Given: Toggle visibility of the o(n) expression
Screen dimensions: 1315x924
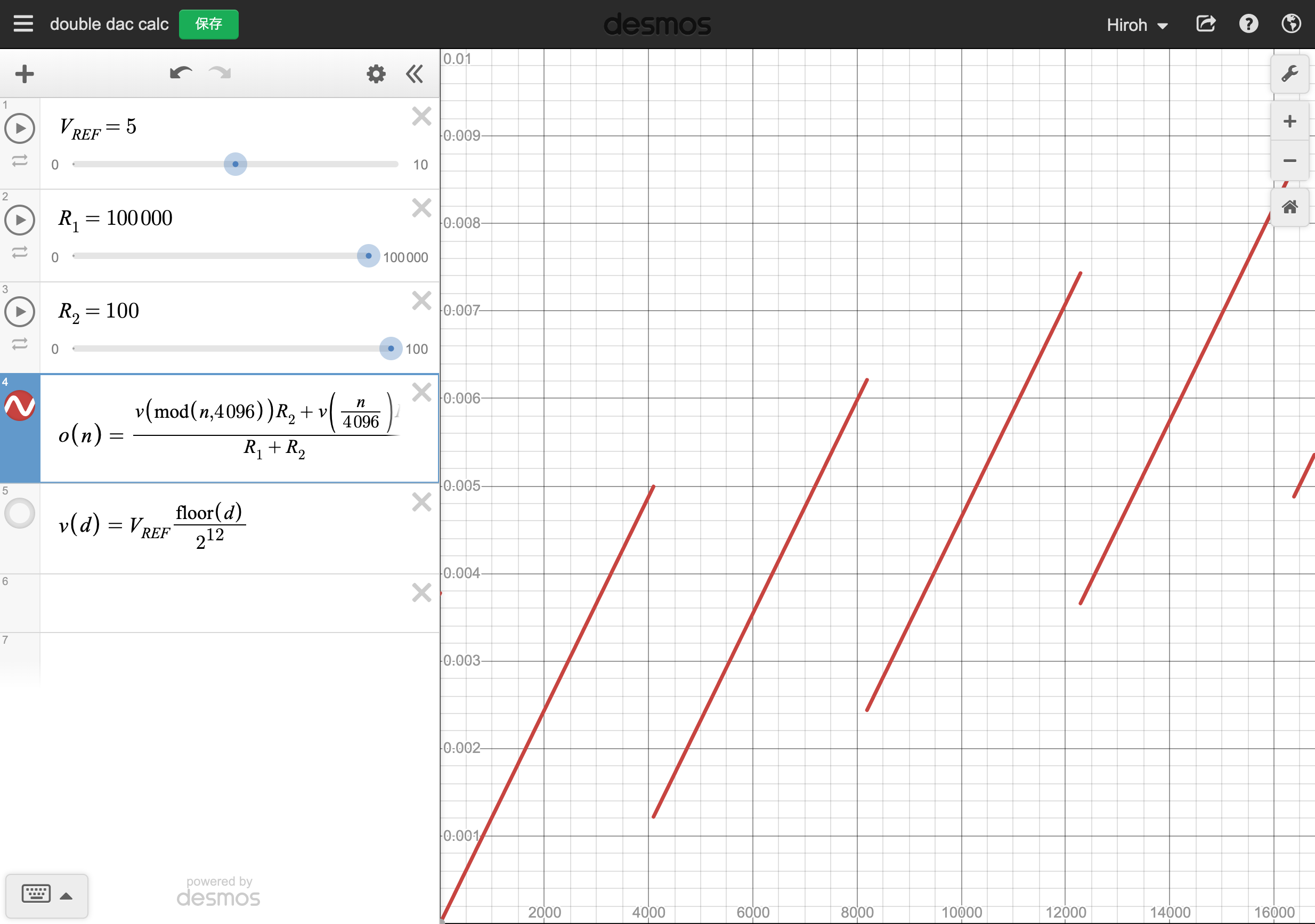Looking at the screenshot, I should pos(20,406).
